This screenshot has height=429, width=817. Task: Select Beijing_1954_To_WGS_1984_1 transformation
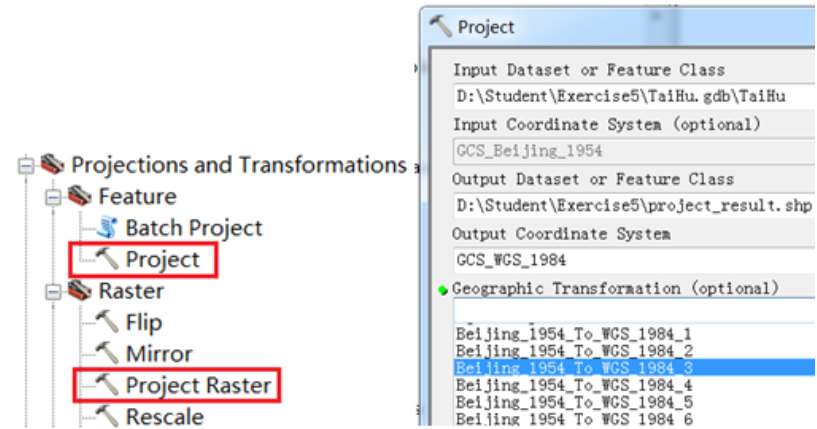(x=634, y=334)
